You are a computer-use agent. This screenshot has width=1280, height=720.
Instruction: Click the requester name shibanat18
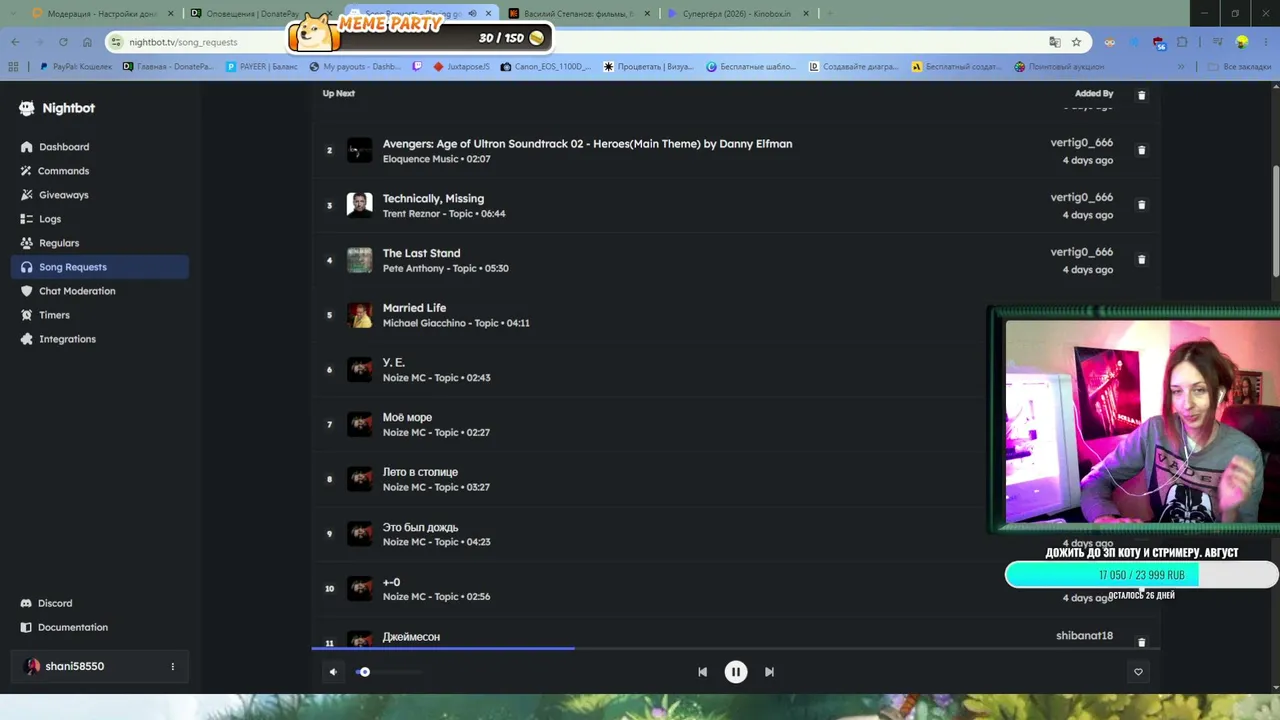(x=1084, y=636)
